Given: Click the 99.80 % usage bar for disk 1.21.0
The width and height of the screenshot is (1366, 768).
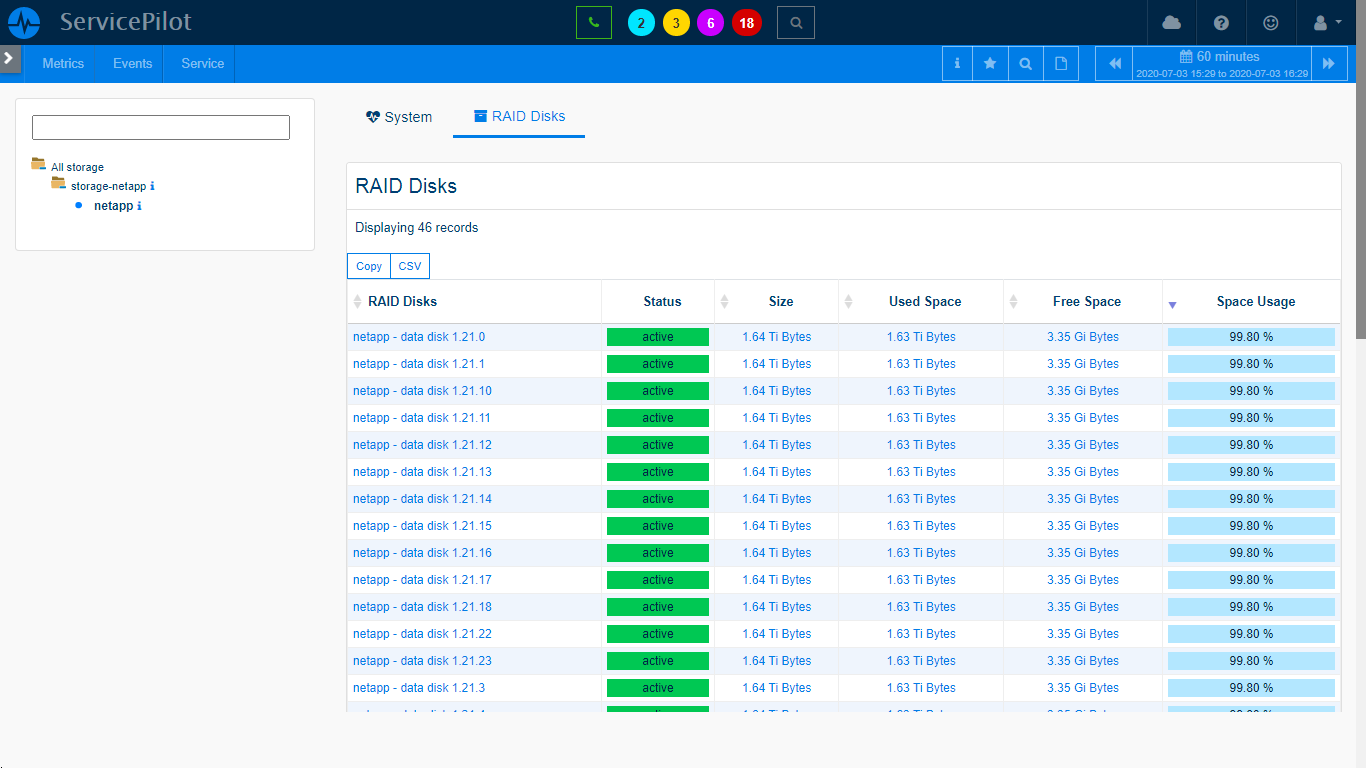Looking at the screenshot, I should coord(1251,337).
